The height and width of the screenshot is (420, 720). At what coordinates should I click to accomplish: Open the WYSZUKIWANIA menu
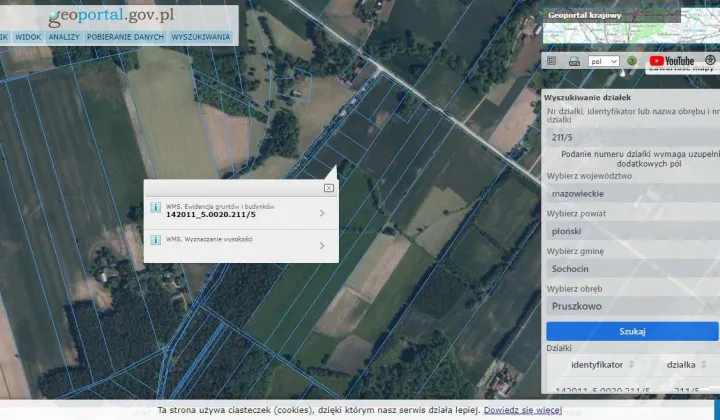coord(201,37)
